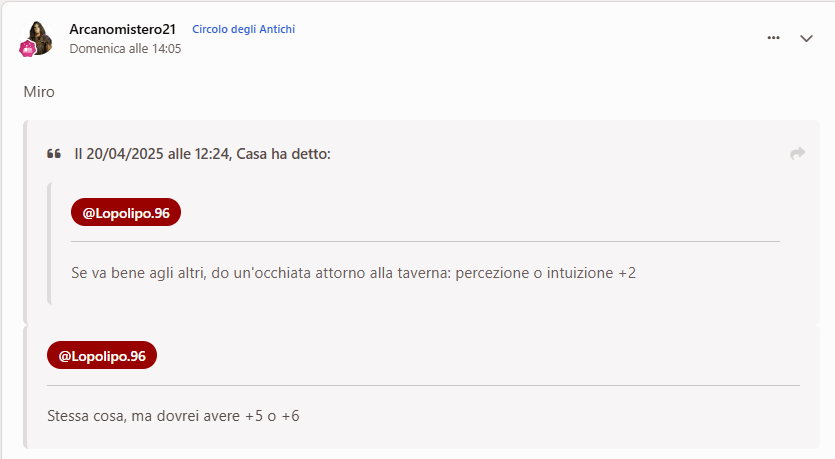The height and width of the screenshot is (459, 835).
Task: Click the @Lopolipo.96 mention below the quote
Action: point(102,356)
